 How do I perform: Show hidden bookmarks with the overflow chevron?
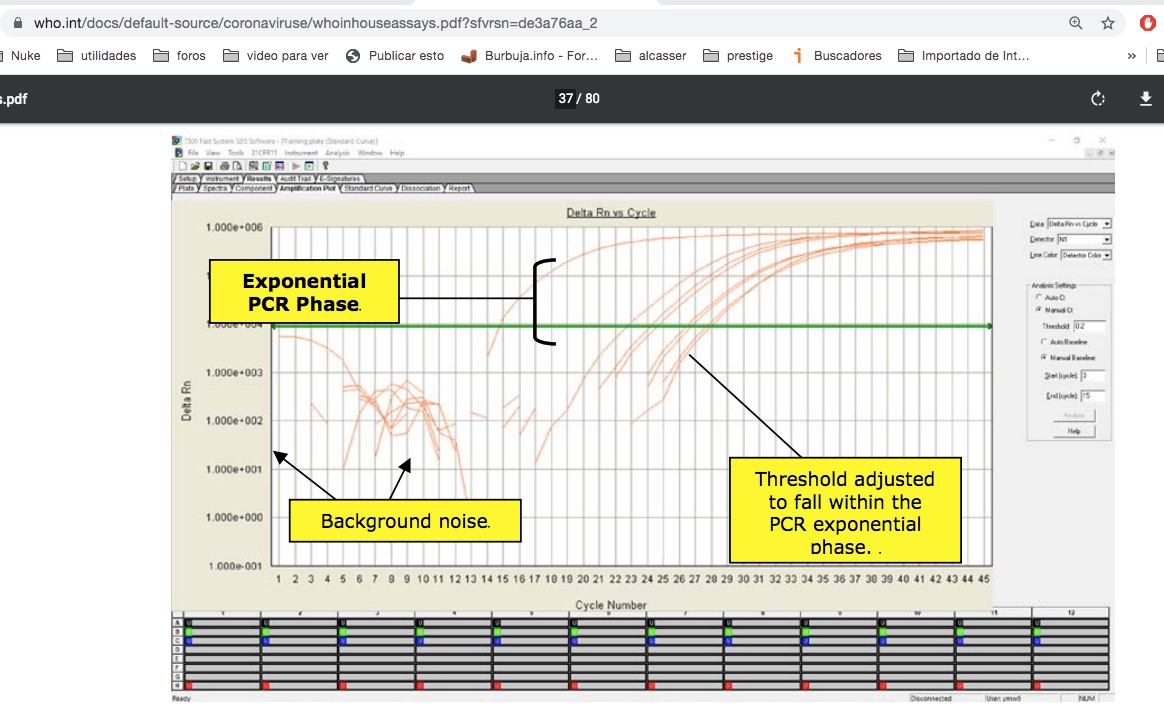[1131, 56]
